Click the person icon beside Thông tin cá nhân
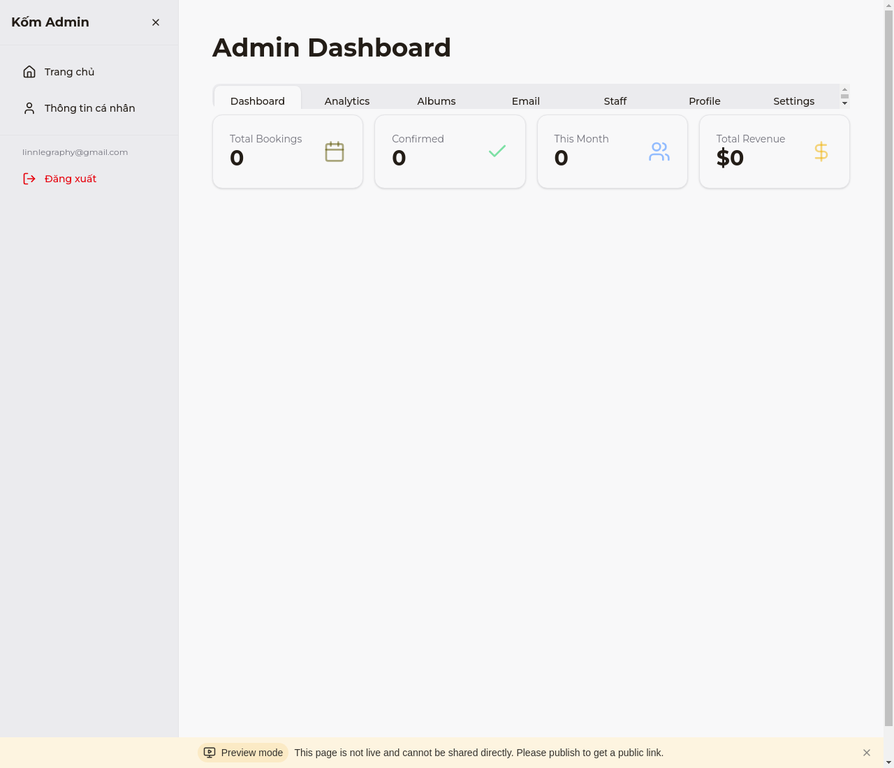 click(29, 108)
